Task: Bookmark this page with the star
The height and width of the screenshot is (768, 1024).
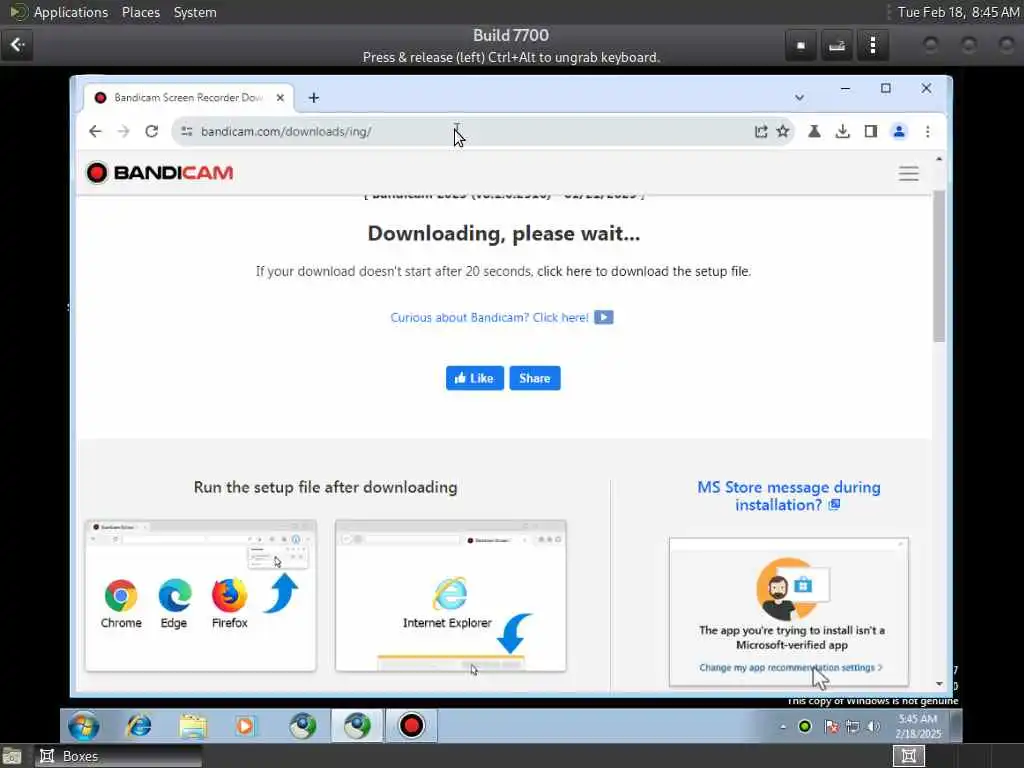Action: [783, 131]
